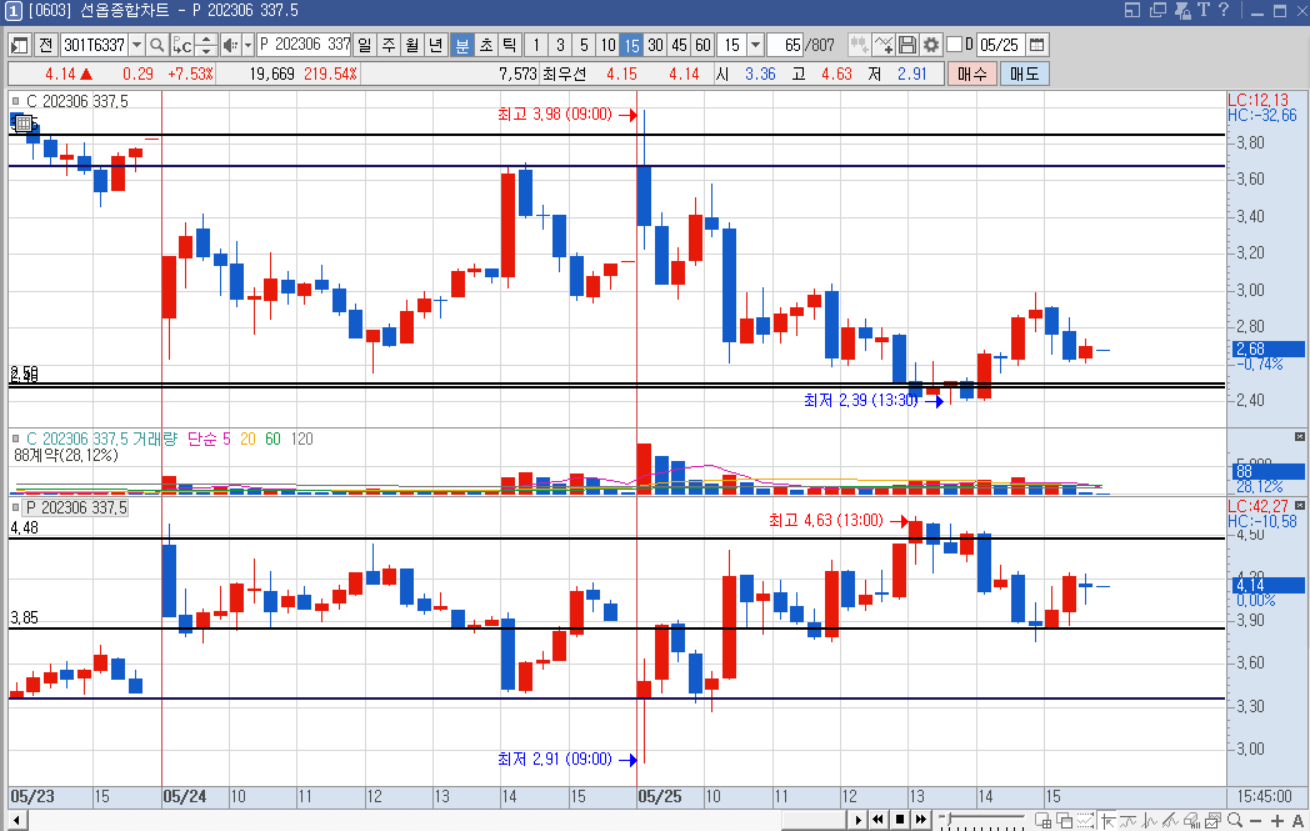Click the 301T6337 instrument code field

tap(94, 45)
